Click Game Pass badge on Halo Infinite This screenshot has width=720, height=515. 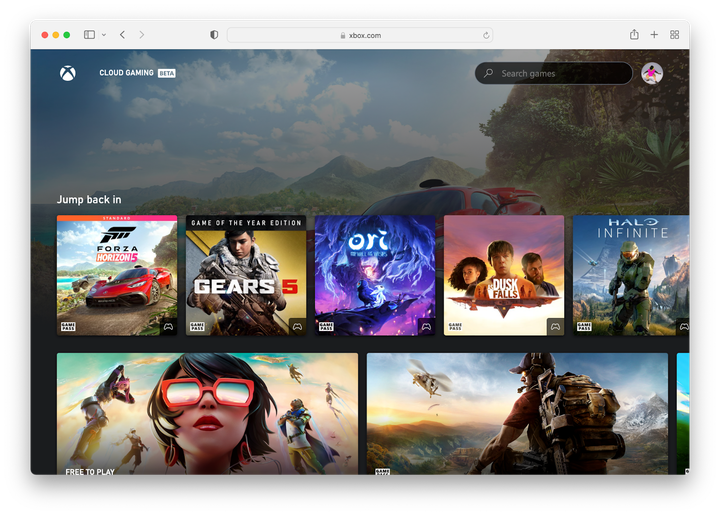[x=585, y=327]
